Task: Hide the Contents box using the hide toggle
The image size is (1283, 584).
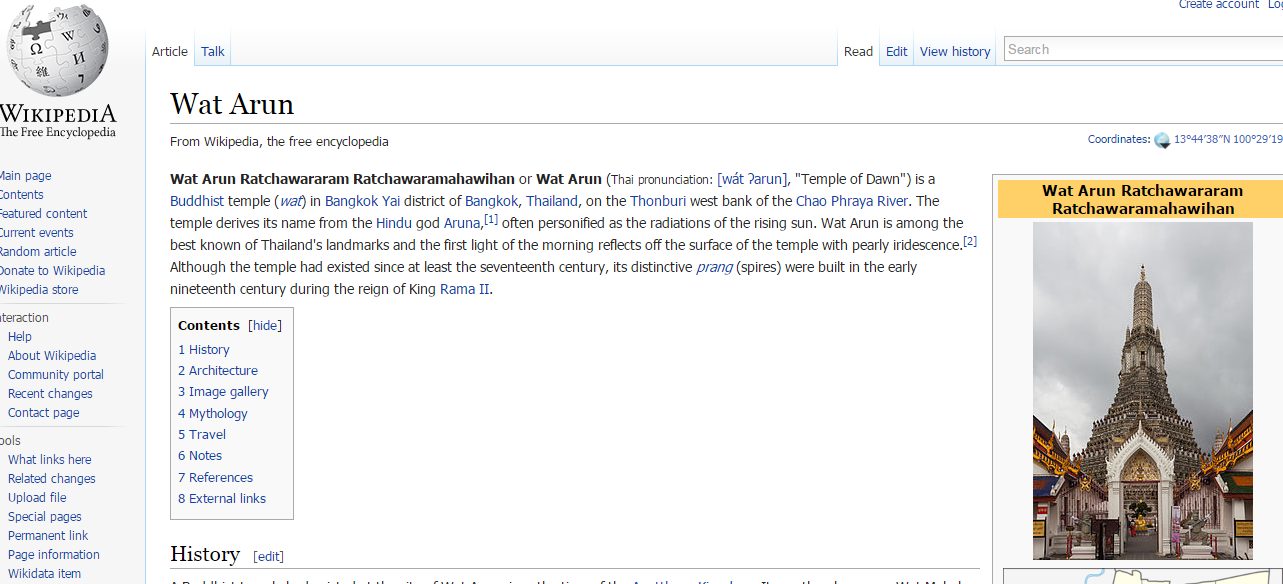Action: coord(265,326)
